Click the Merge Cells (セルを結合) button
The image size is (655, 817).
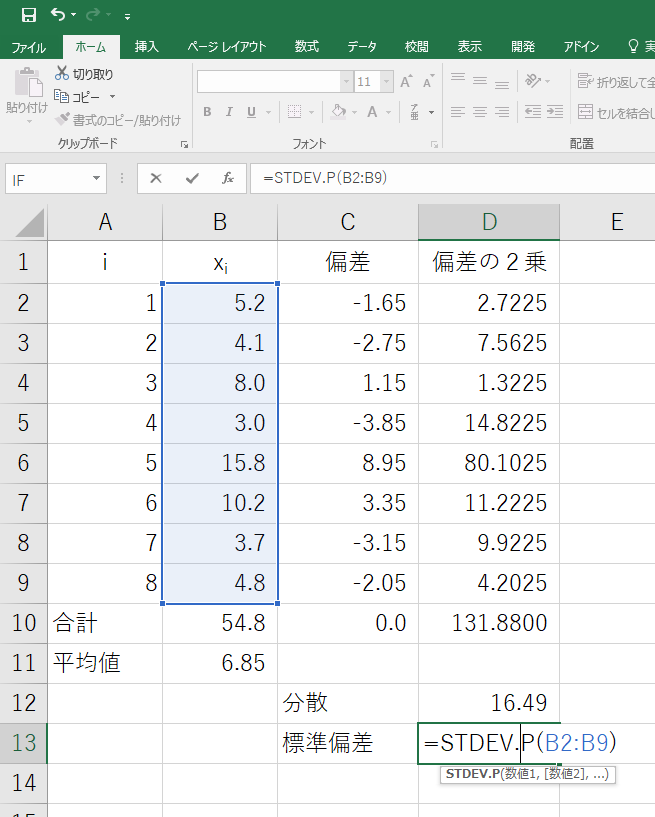615,112
